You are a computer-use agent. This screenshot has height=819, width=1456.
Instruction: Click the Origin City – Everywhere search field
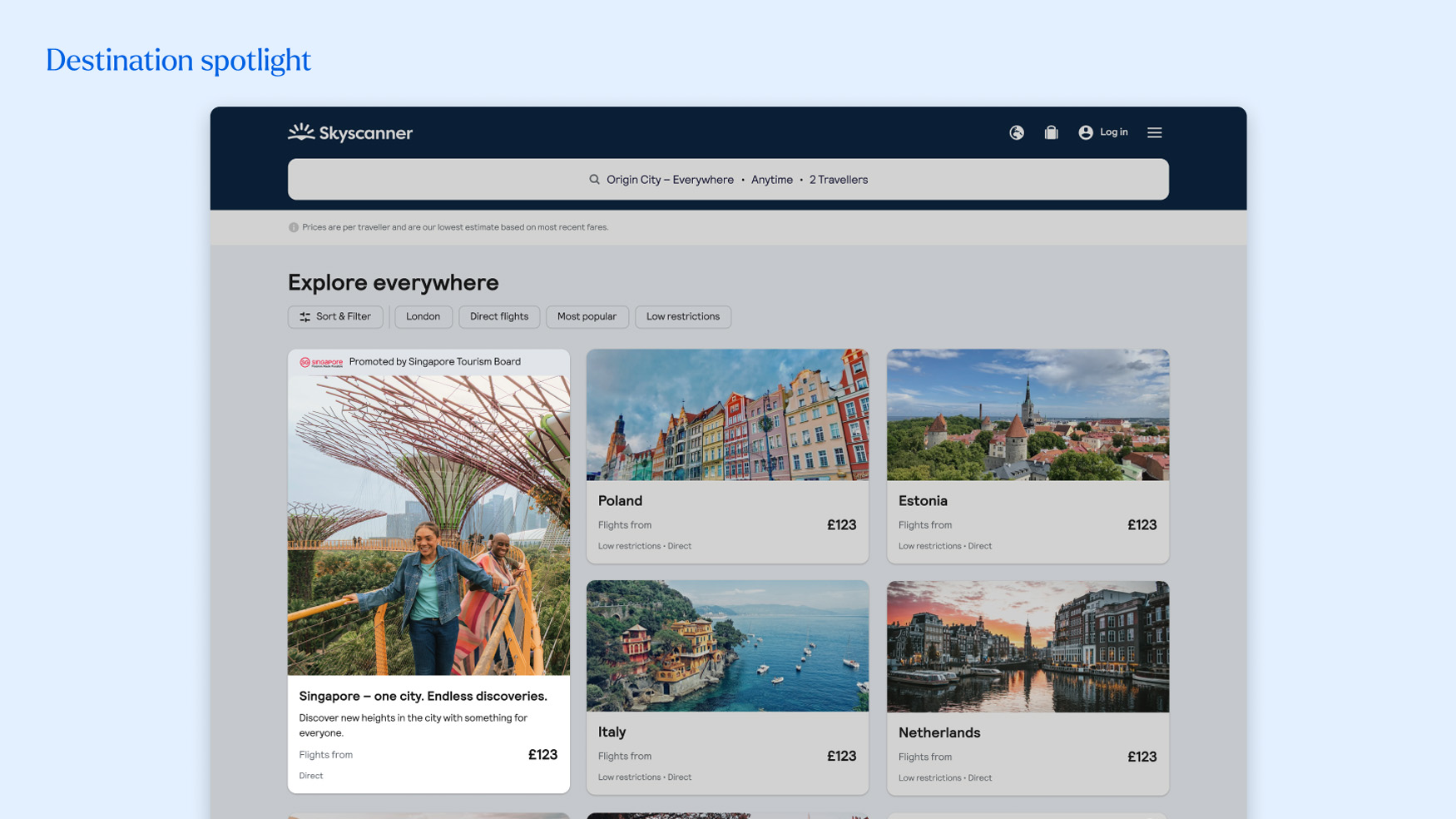point(670,179)
